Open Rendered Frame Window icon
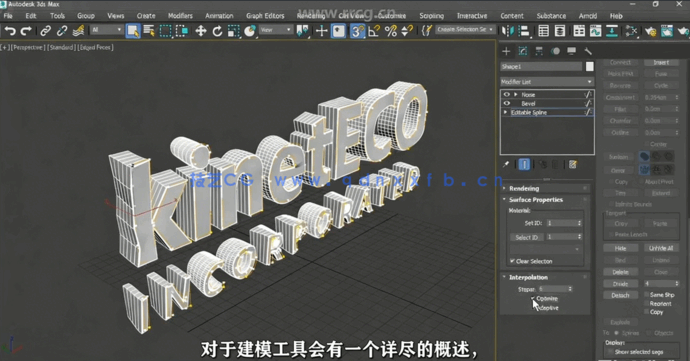This screenshot has height=361, width=690. (x=667, y=31)
